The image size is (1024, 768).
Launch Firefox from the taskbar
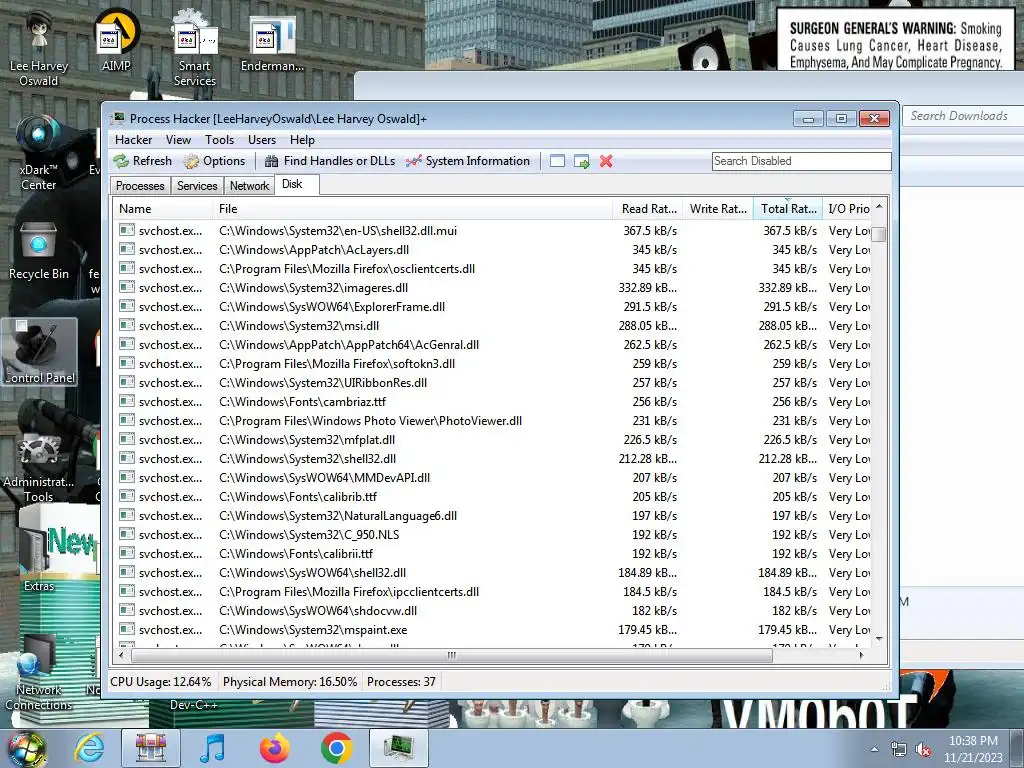click(x=274, y=748)
